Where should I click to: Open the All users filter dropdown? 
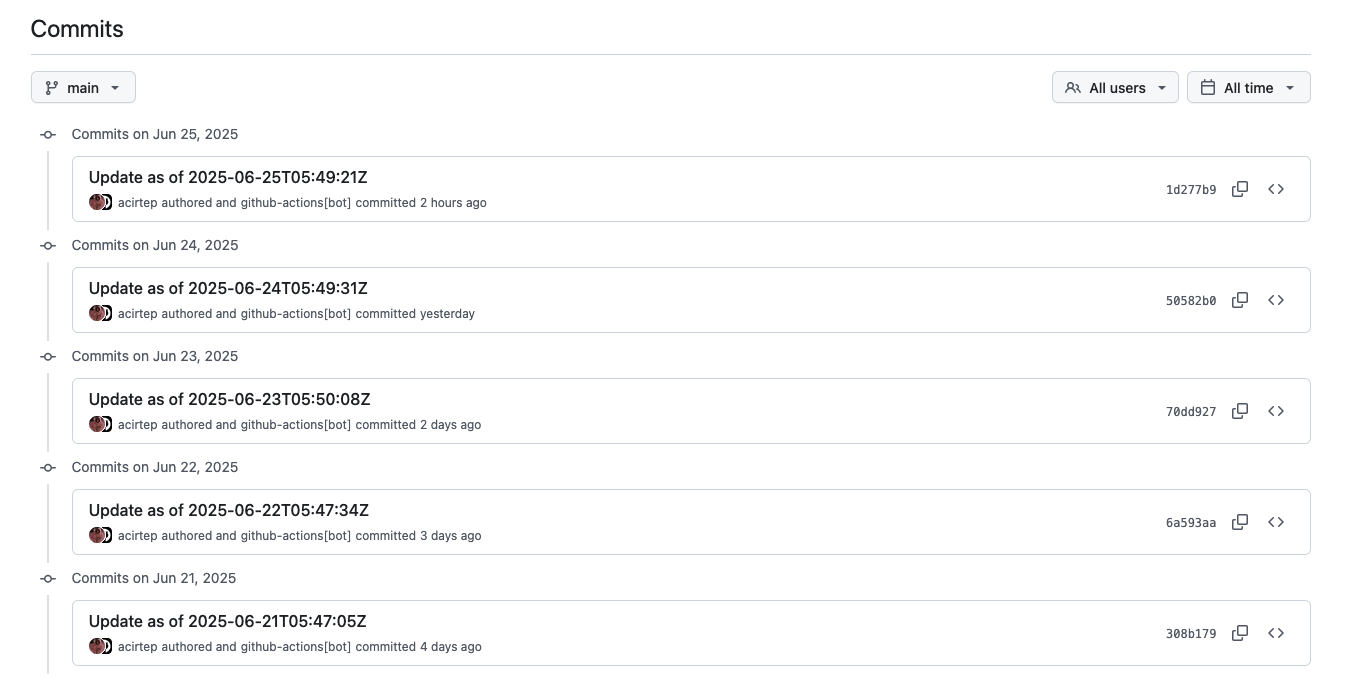[1115, 87]
